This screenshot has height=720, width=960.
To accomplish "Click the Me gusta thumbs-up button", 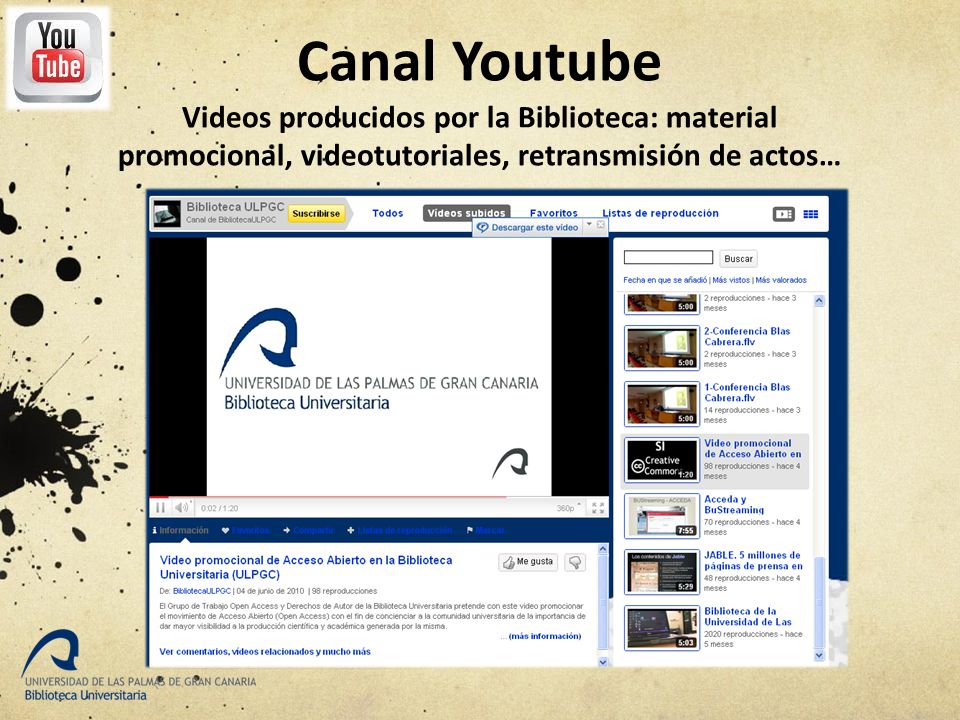I will tap(528, 561).
